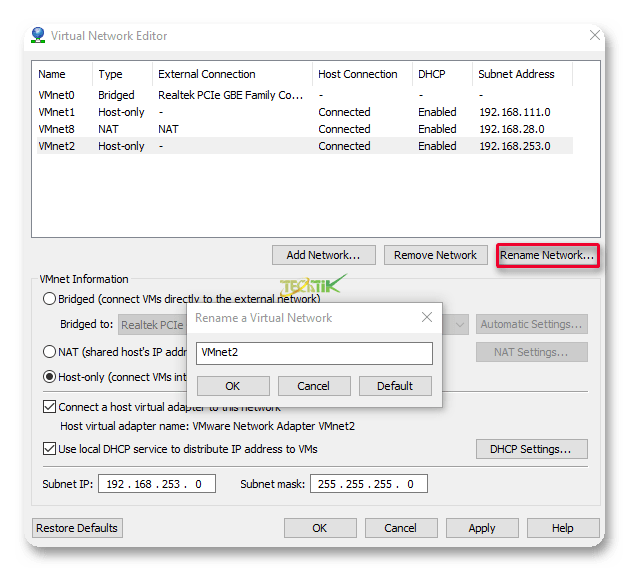Image resolution: width=629 pixels, height=571 pixels.
Task: Open DHCP Settings
Action: [531, 449]
